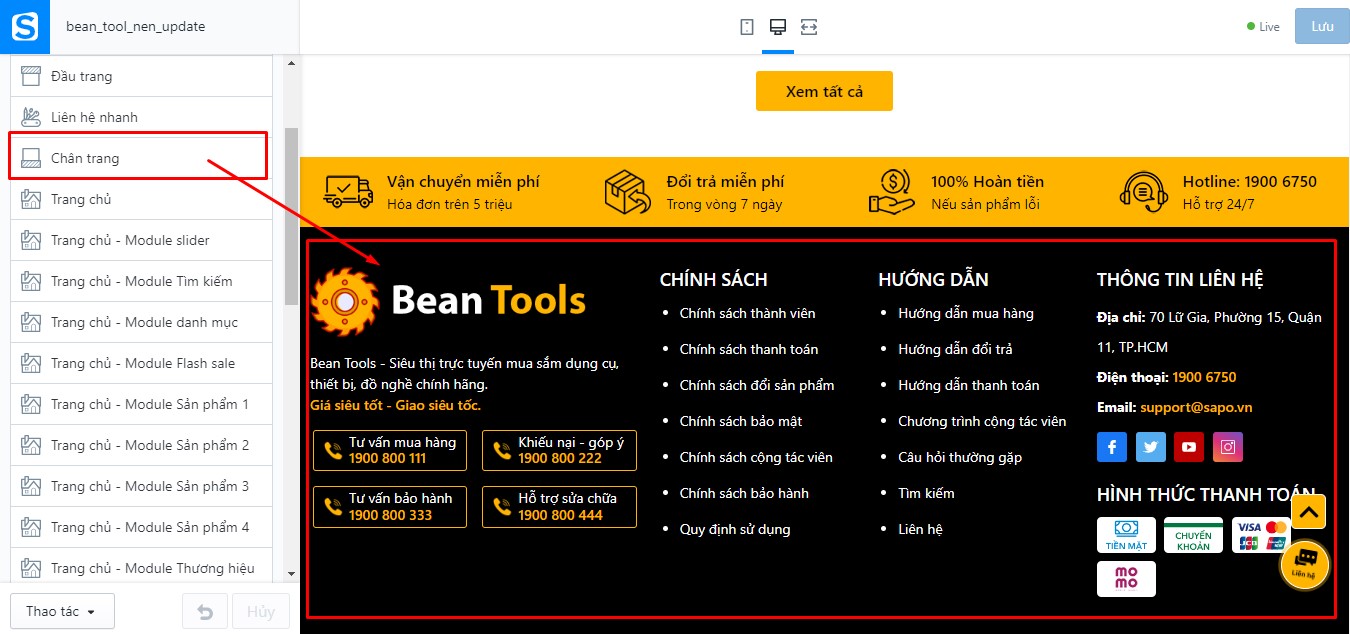Click support@sapo.vn email link
1350x634 pixels.
[1196, 407]
